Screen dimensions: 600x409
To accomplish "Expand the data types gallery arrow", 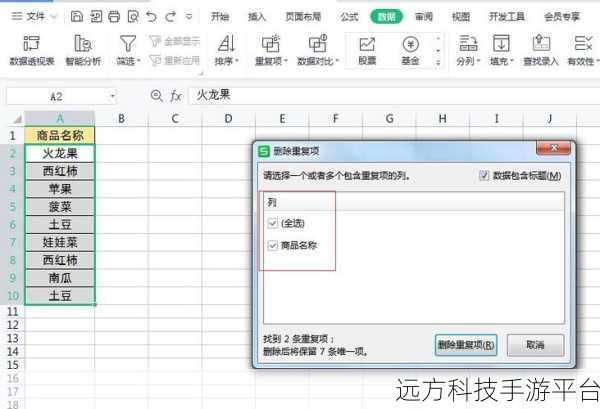I will pos(438,63).
